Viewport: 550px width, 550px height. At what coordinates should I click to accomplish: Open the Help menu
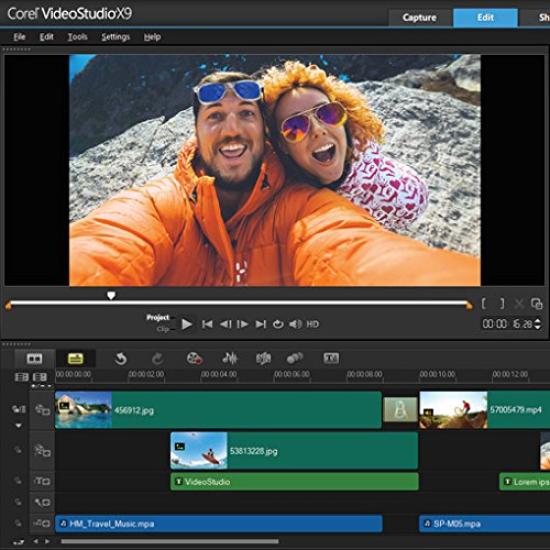point(152,37)
